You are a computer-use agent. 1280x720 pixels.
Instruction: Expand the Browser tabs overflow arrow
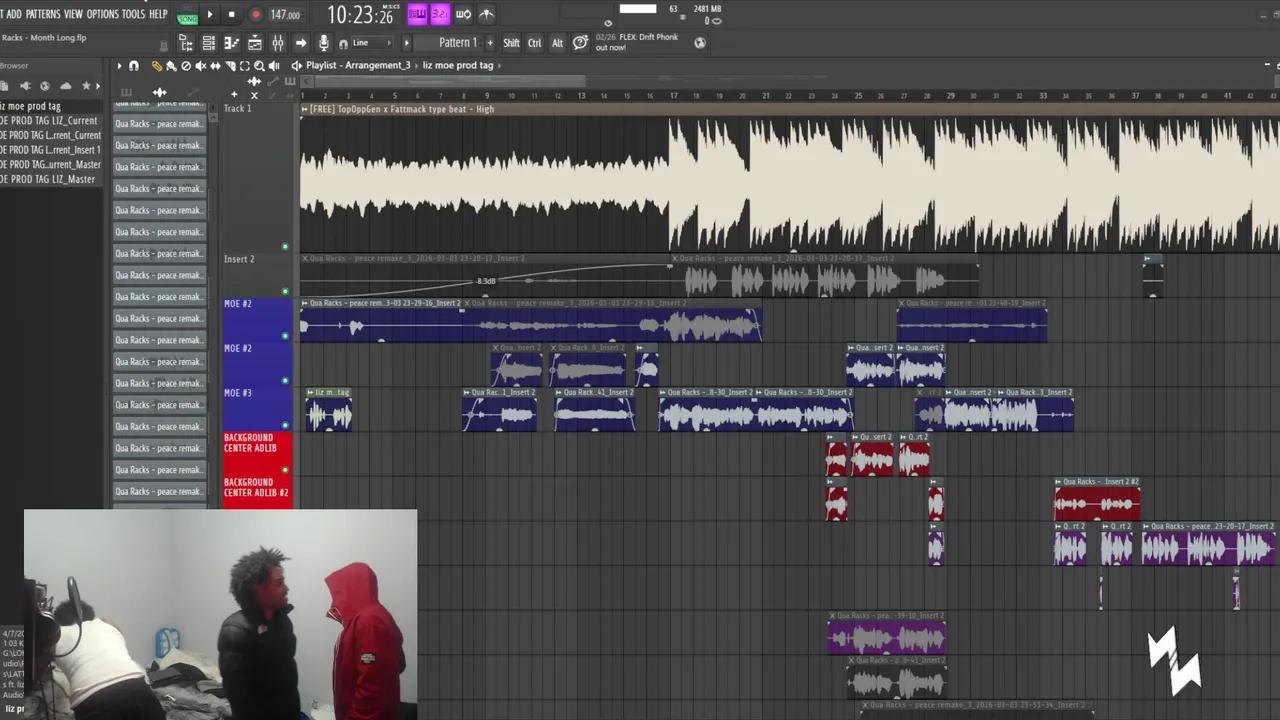98,86
